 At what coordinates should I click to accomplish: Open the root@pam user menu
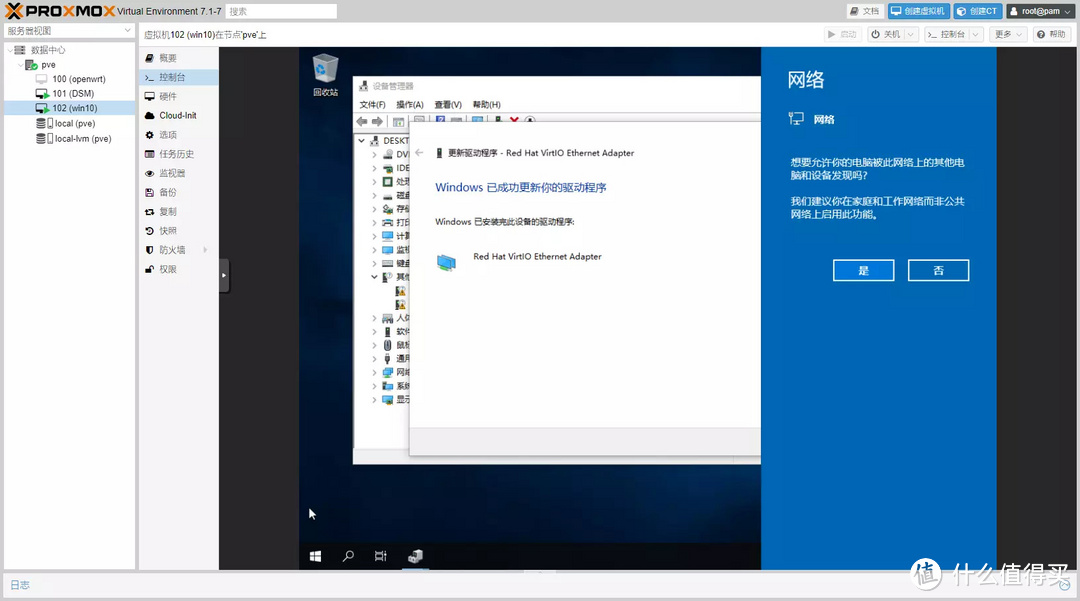point(1041,11)
